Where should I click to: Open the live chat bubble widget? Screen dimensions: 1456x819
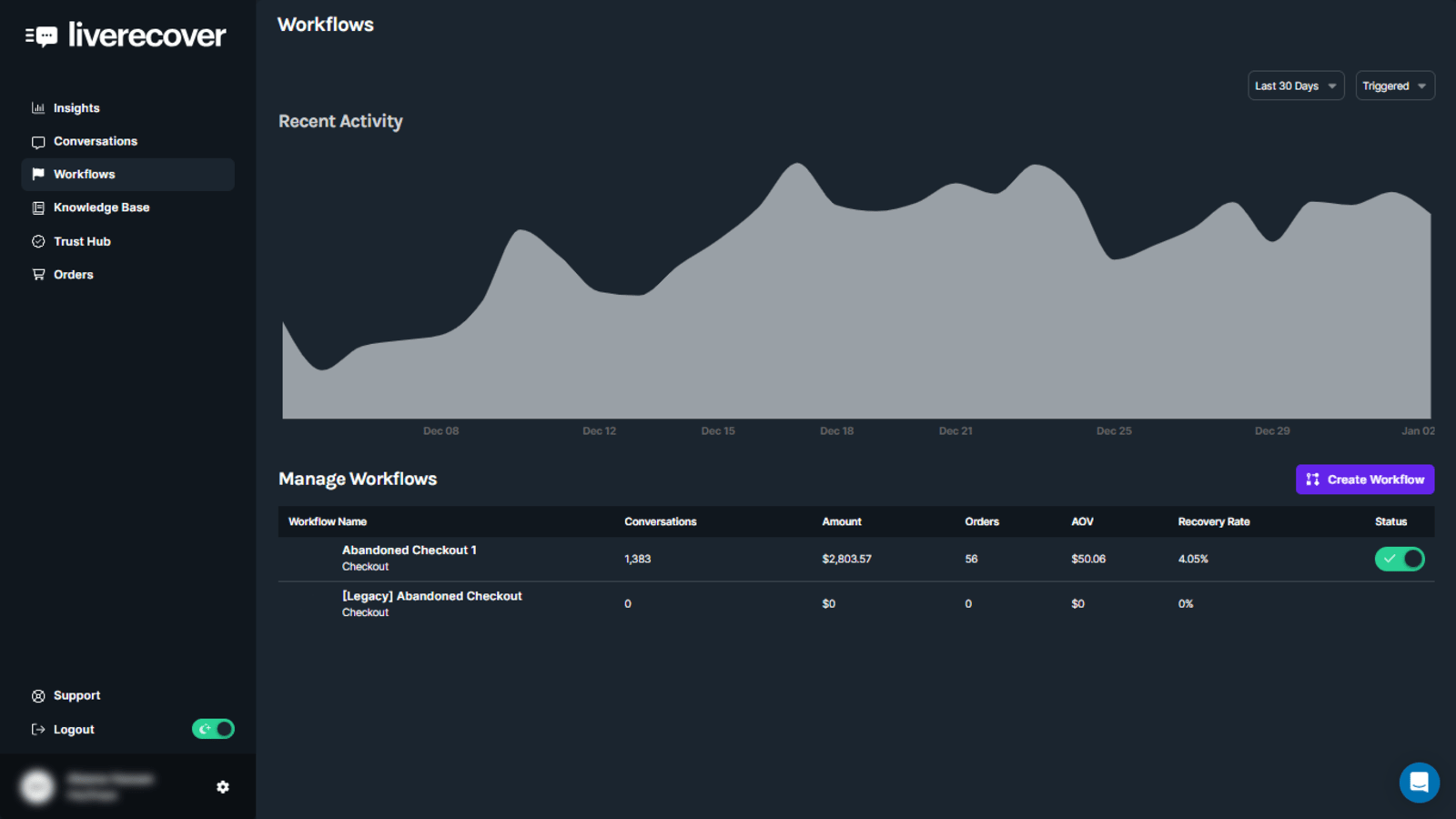[x=1419, y=783]
